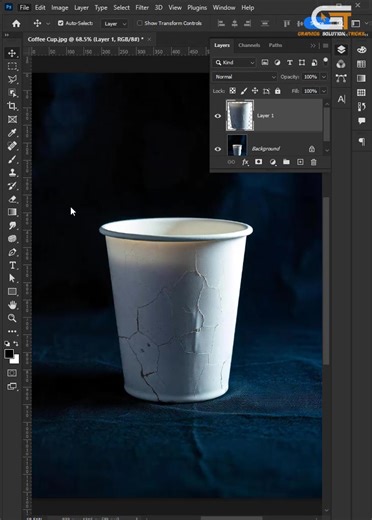Expand hidden panel tabs double arrow
This screenshot has height=520, width=372.
(x=313, y=46)
